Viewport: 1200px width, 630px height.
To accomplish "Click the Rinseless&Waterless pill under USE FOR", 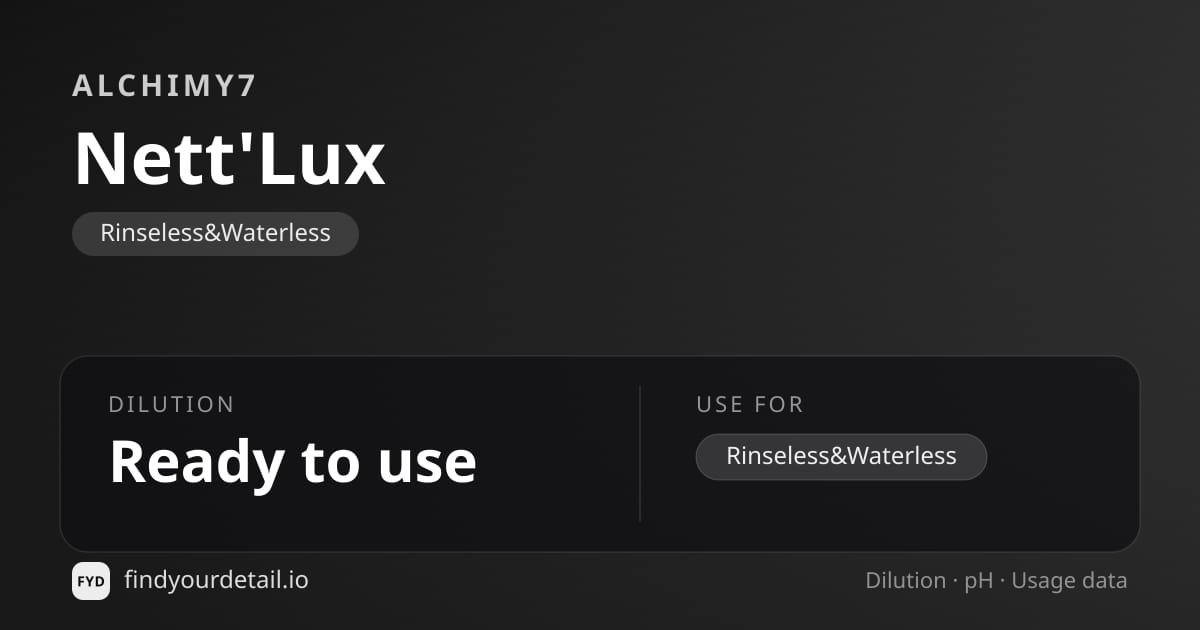I will coord(841,457).
